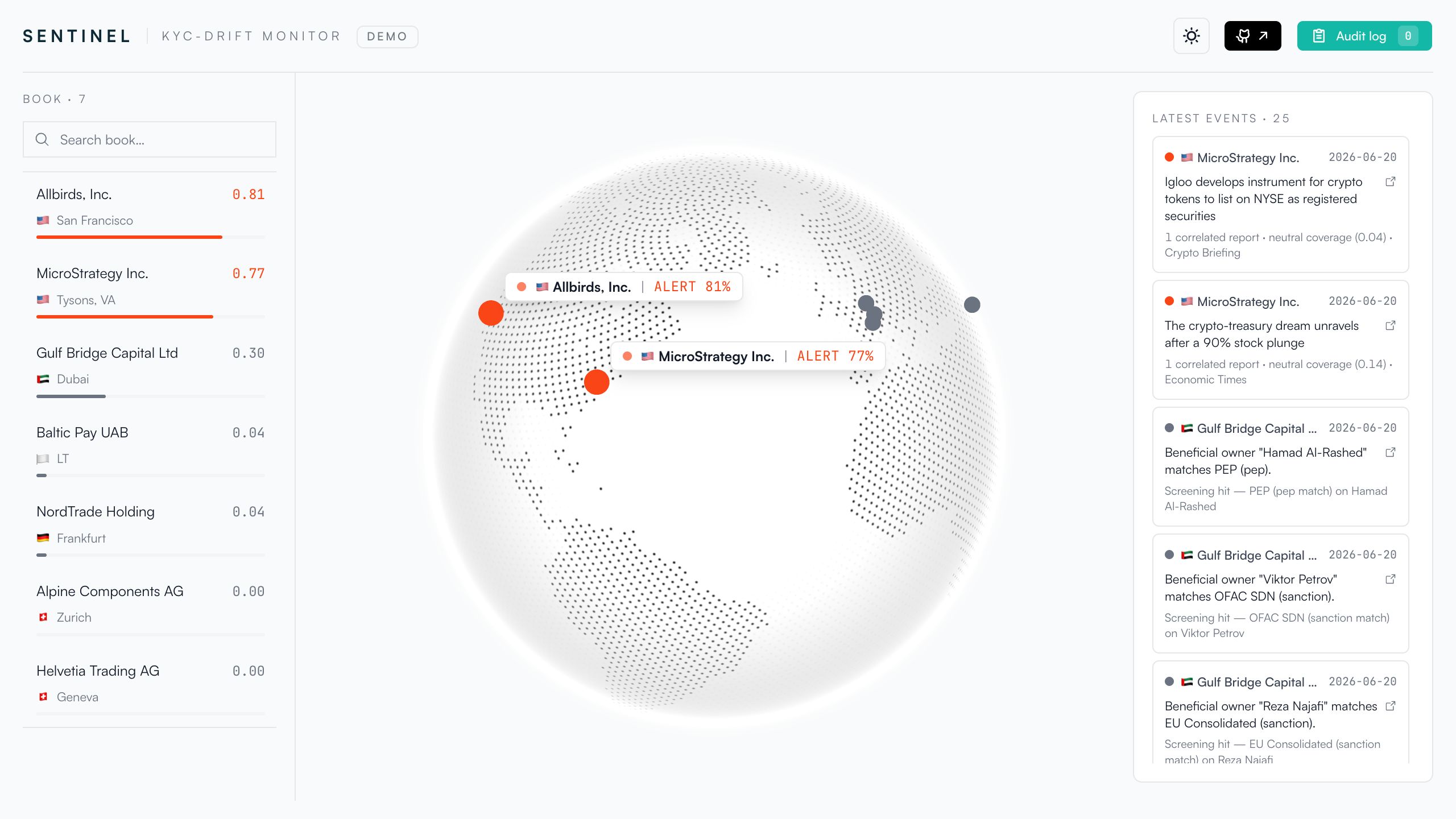1456x819 pixels.
Task: Click the Zurich location text
Action: (x=74, y=618)
